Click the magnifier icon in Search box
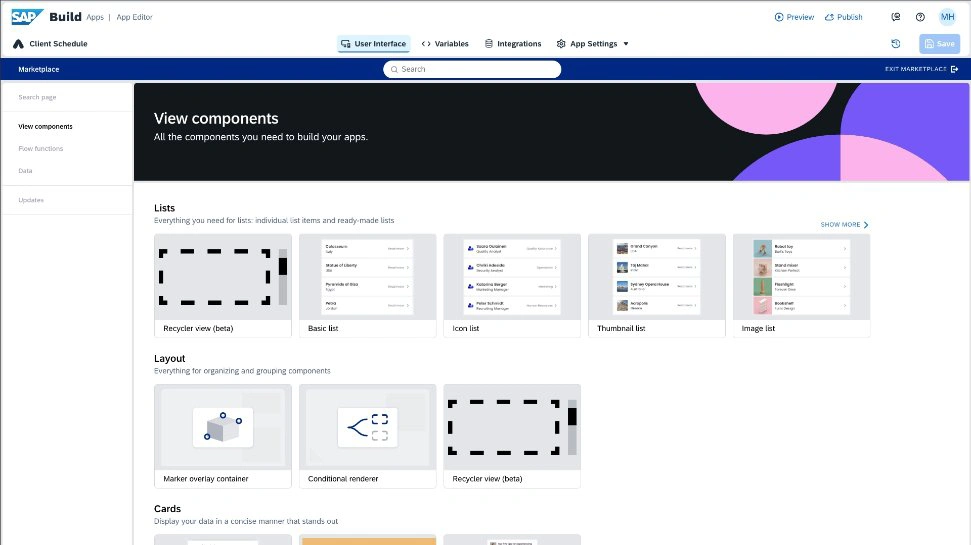Screen dimensions: 971x545 (x=394, y=69)
